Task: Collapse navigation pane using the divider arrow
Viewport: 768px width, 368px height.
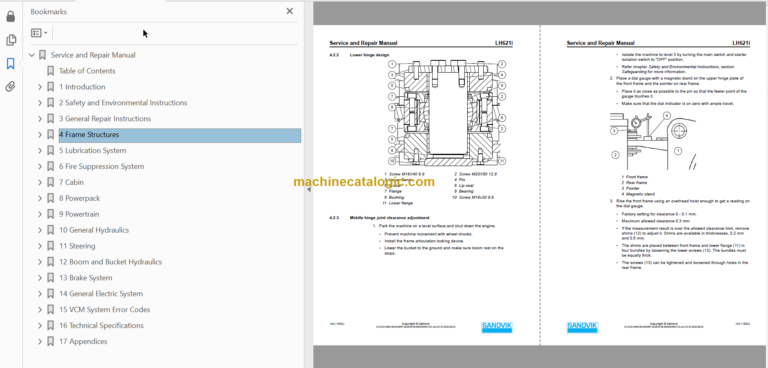Action: coord(309,189)
